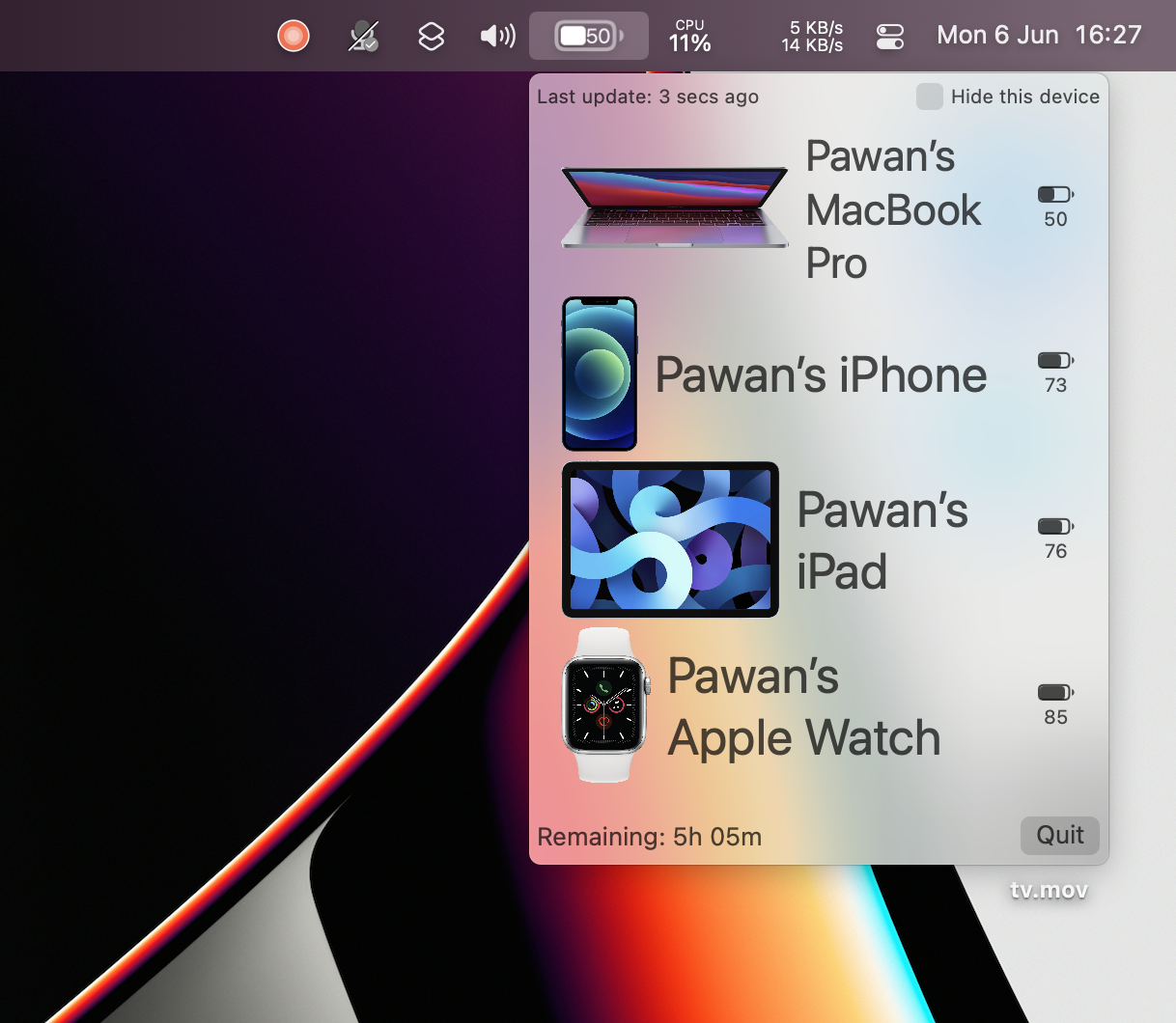Click the Remaining: 5h 05m text

coord(649,837)
